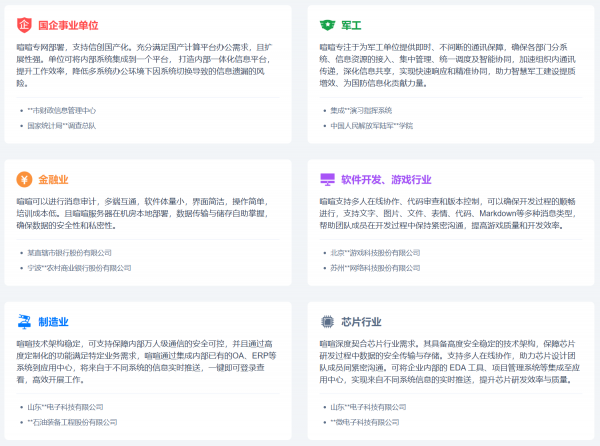The height and width of the screenshot is (446, 600).
Task: Click 山东**电子科技有限公司 under 制造业
Action: click(65, 407)
